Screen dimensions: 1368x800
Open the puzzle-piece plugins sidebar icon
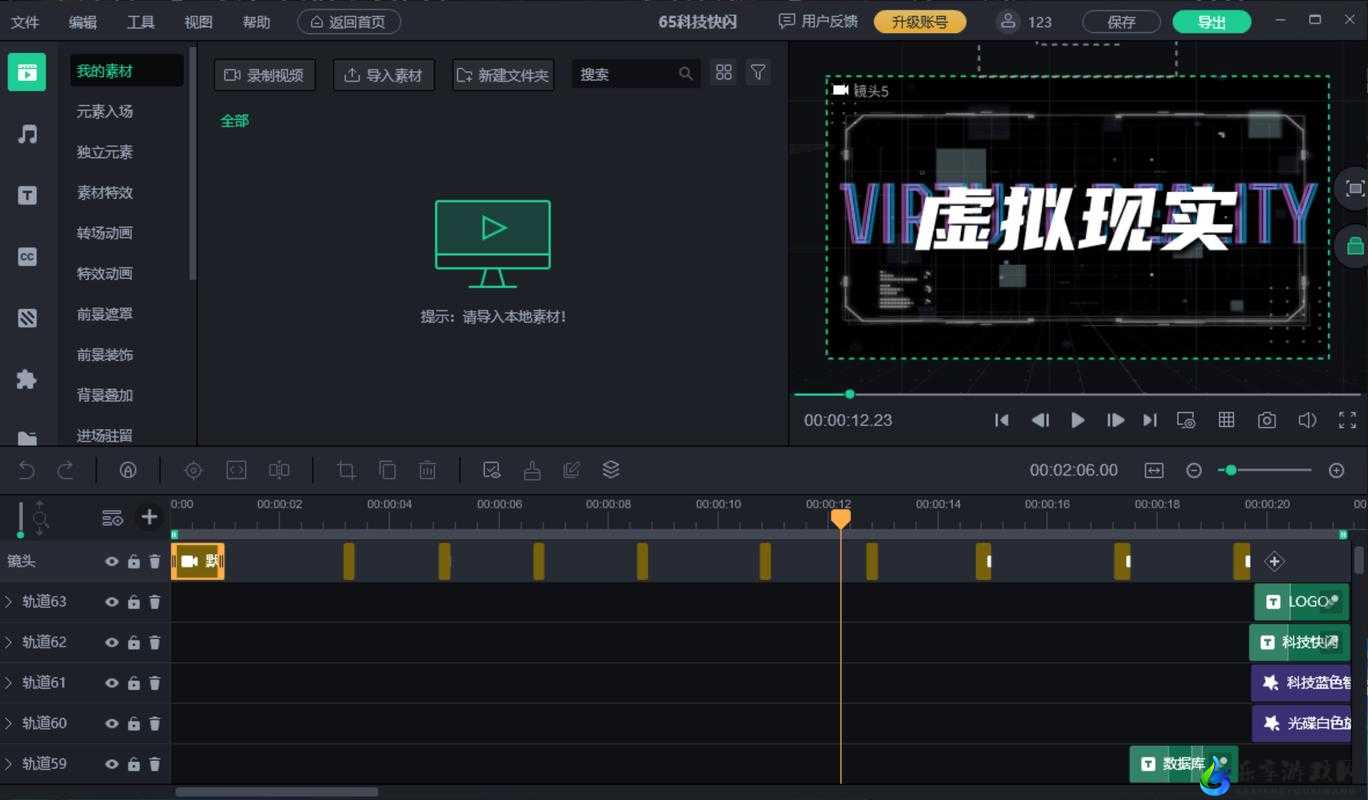click(27, 379)
